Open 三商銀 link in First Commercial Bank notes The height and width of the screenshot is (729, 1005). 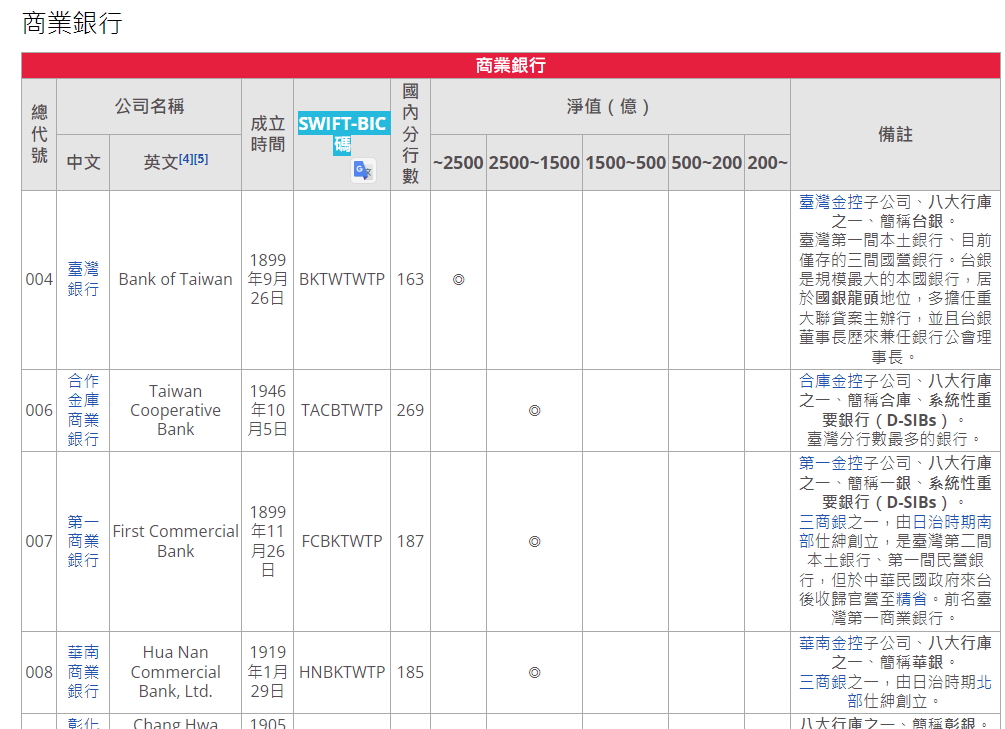(823, 522)
